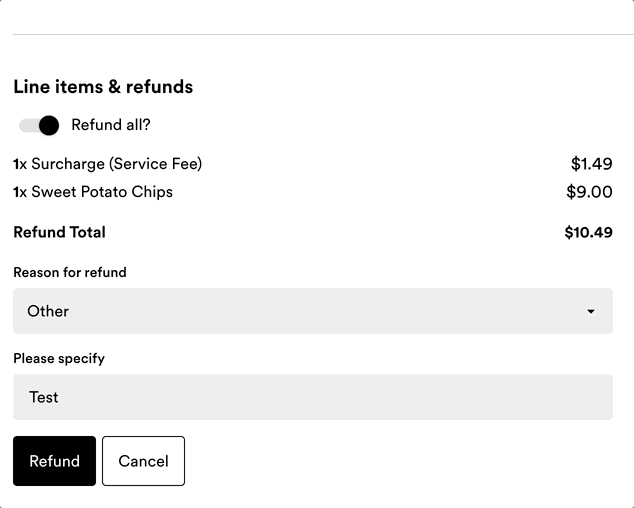The height and width of the screenshot is (508, 634).
Task: Click the black knob of the refund switch
Action: coord(49,125)
